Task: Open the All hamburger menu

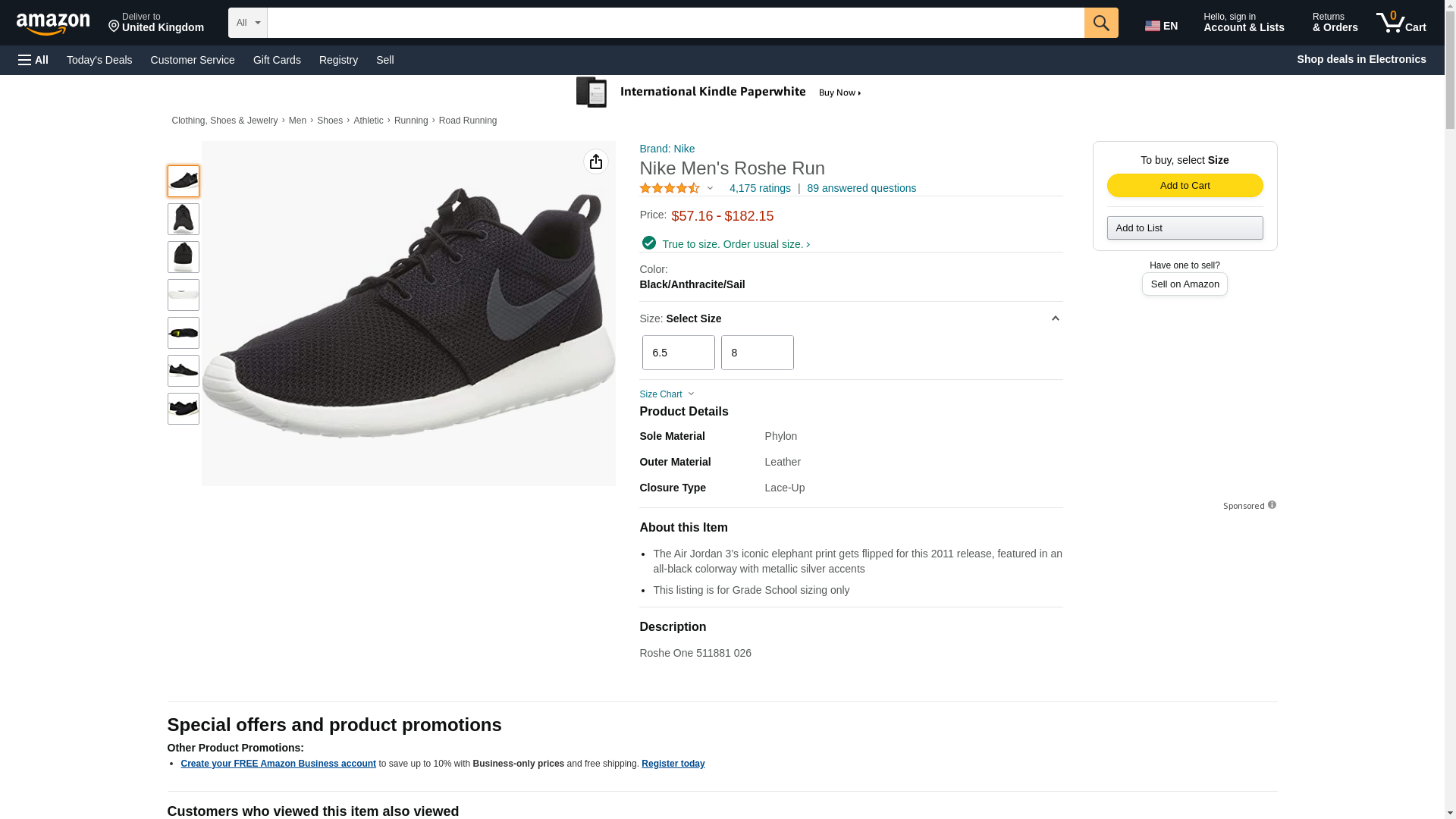Action: click(33, 60)
